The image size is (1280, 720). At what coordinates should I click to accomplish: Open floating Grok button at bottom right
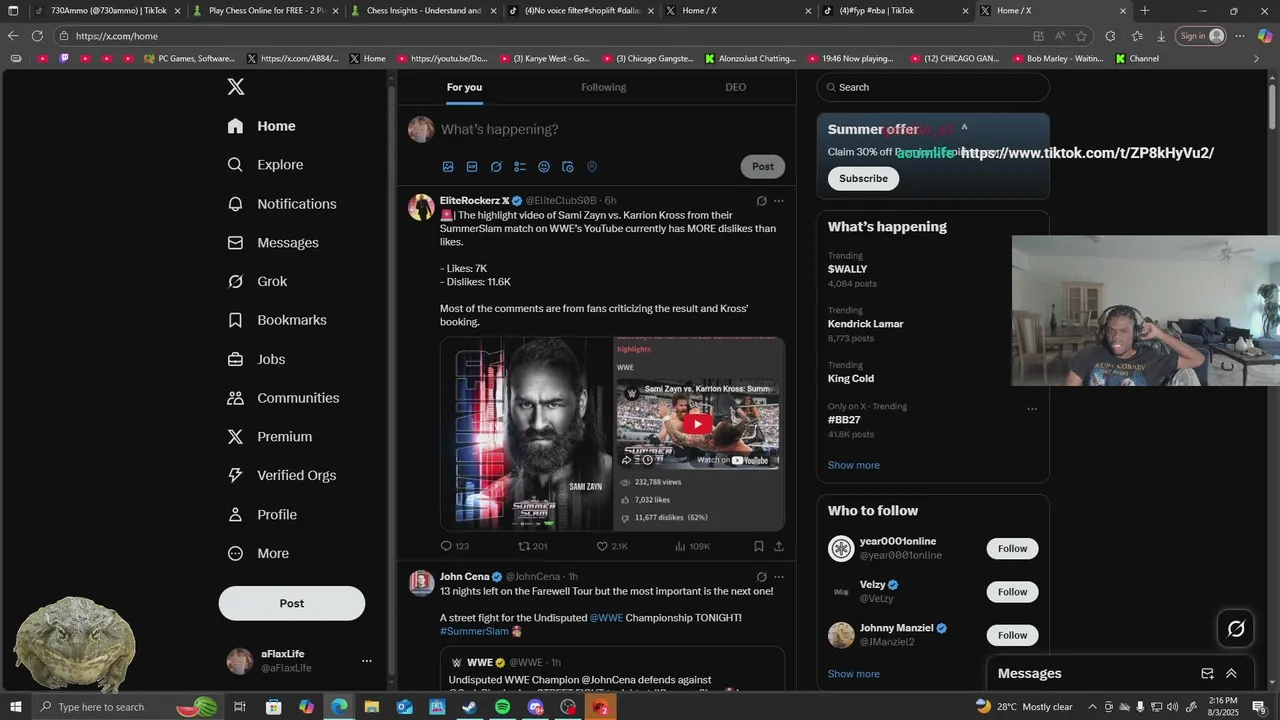[1236, 629]
